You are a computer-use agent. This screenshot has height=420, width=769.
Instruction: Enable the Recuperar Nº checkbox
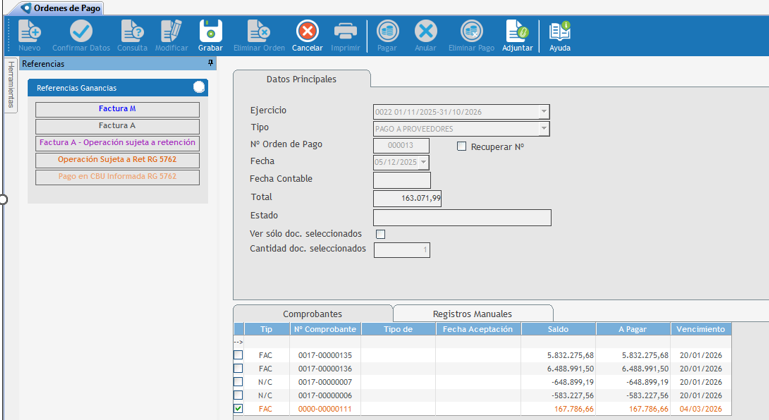click(462, 146)
